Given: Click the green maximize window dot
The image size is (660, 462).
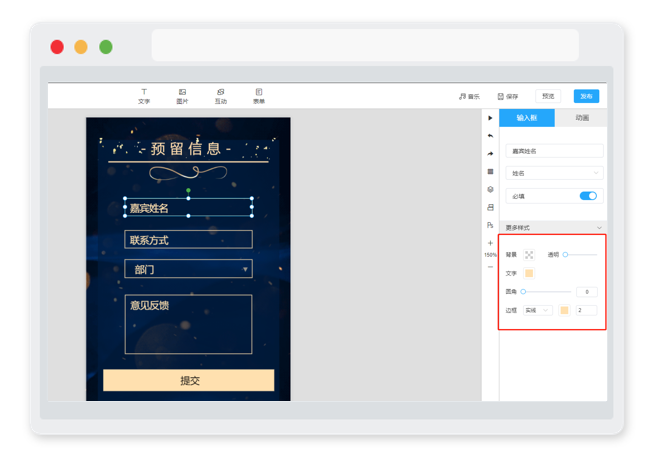Looking at the screenshot, I should [x=106, y=47].
